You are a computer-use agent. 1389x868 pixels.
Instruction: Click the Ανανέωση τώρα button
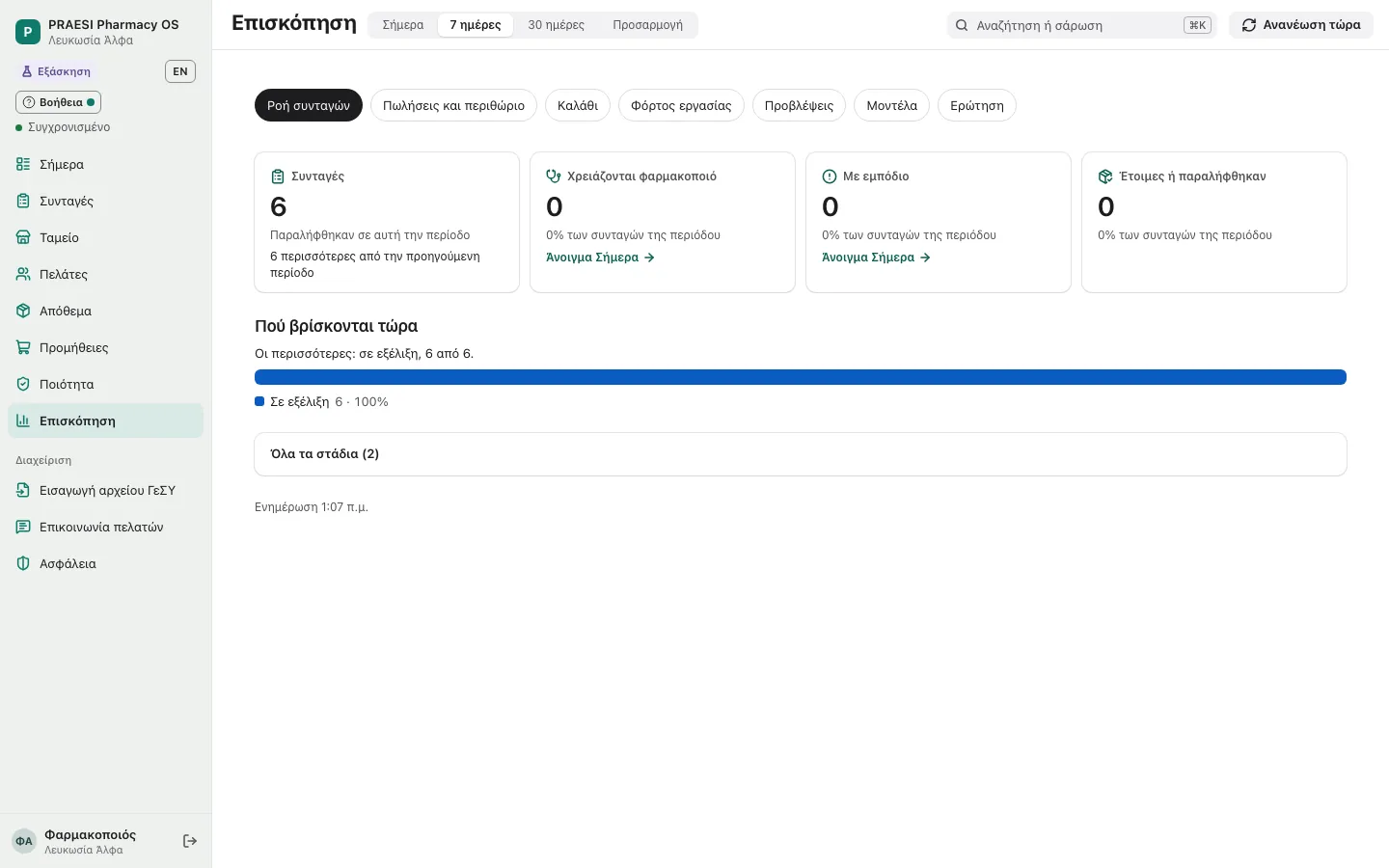[1301, 25]
